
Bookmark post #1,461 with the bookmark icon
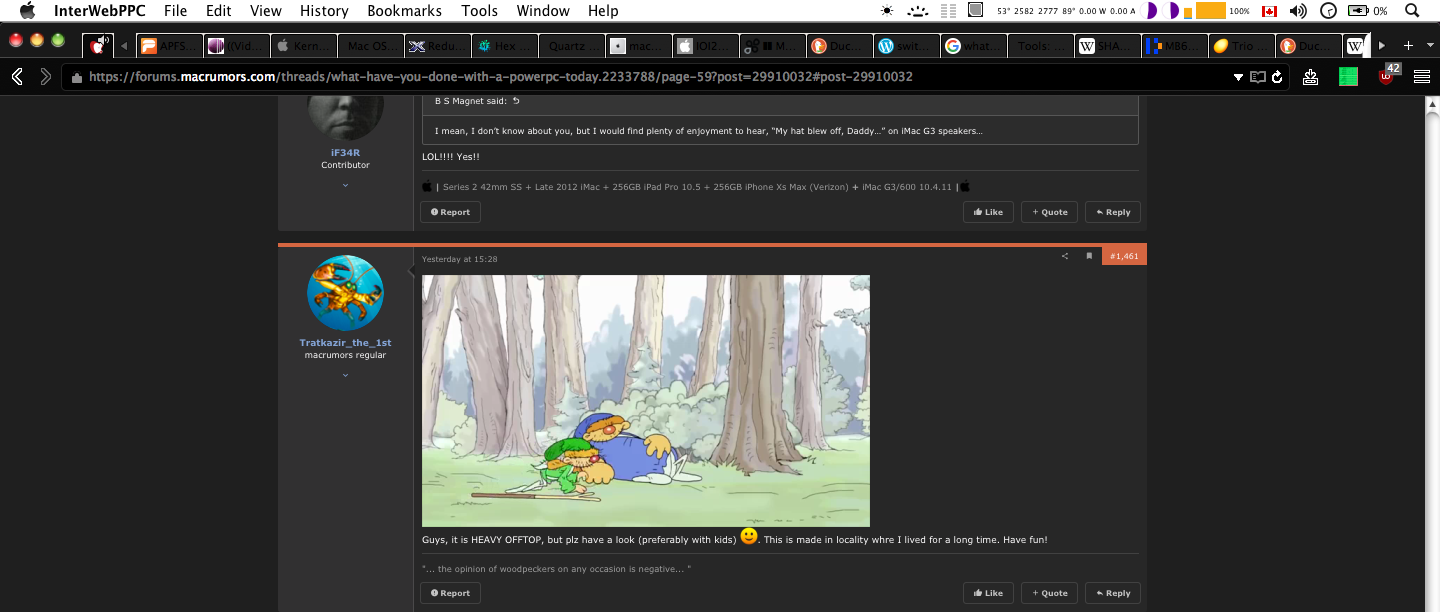point(1089,256)
